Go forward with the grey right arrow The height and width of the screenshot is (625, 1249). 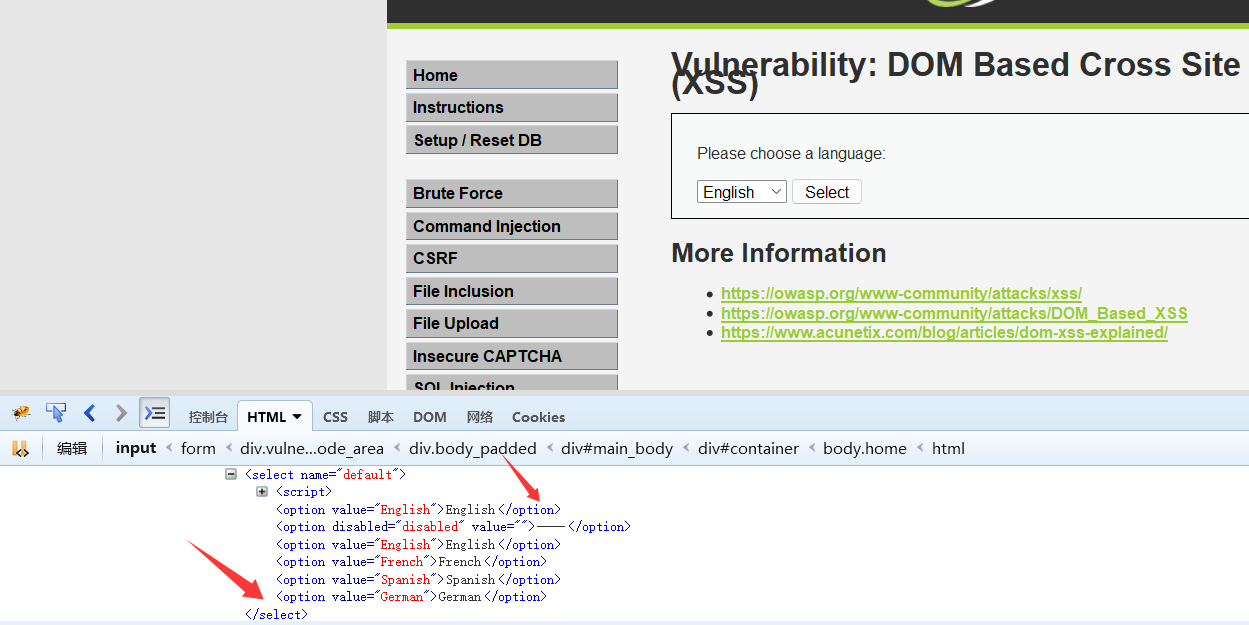(122, 412)
